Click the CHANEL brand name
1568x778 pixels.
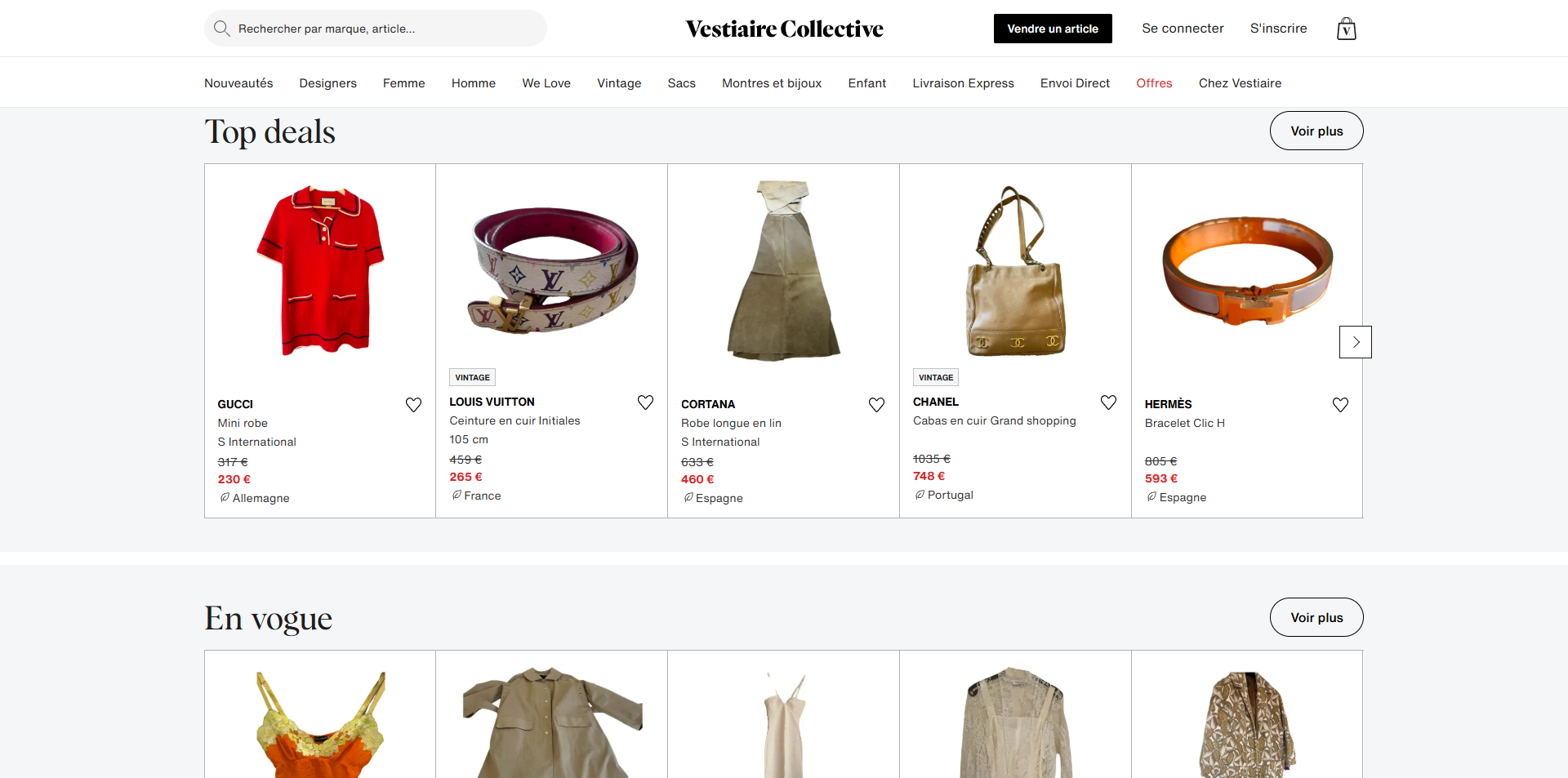[936, 402]
